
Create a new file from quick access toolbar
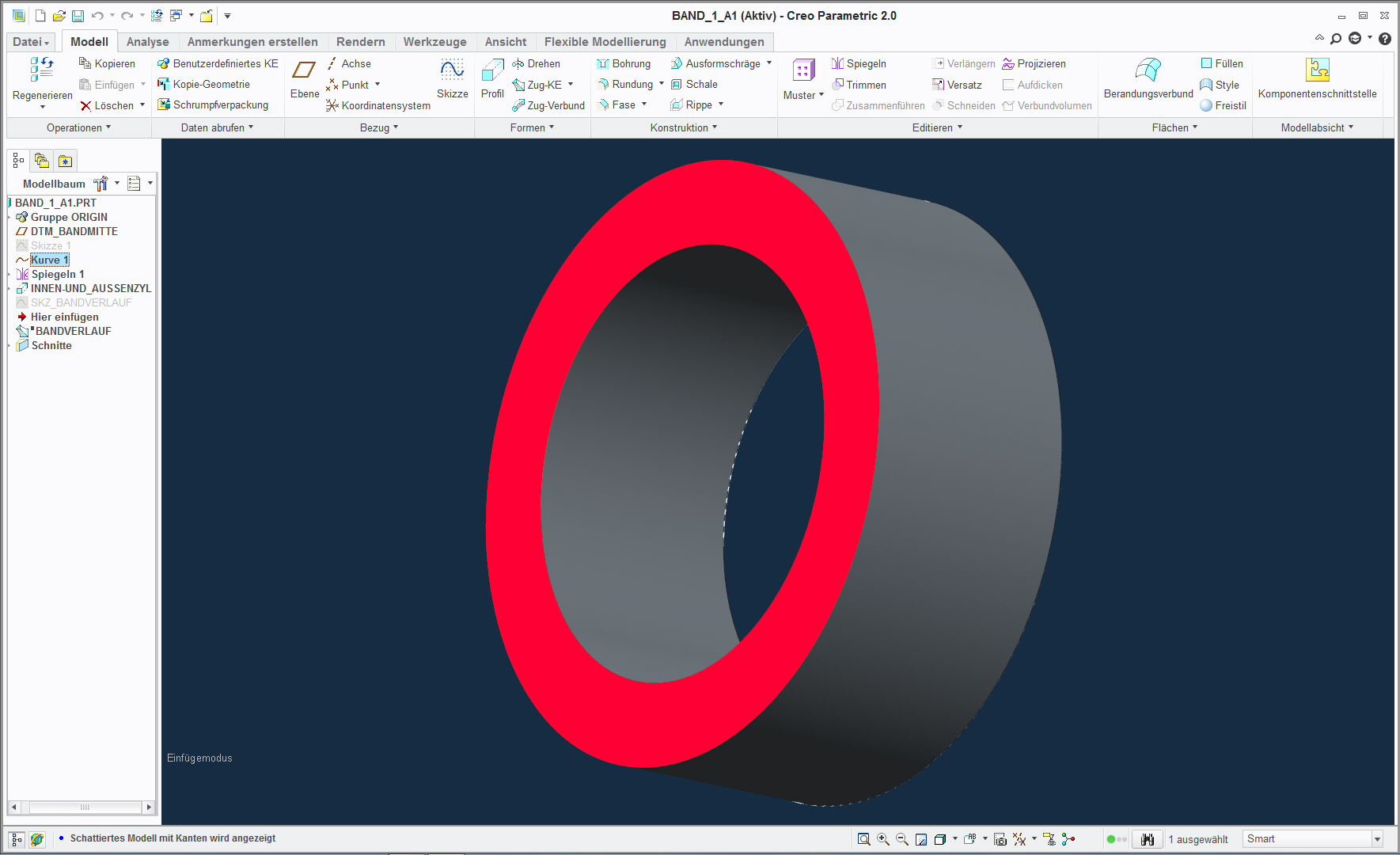click(40, 16)
